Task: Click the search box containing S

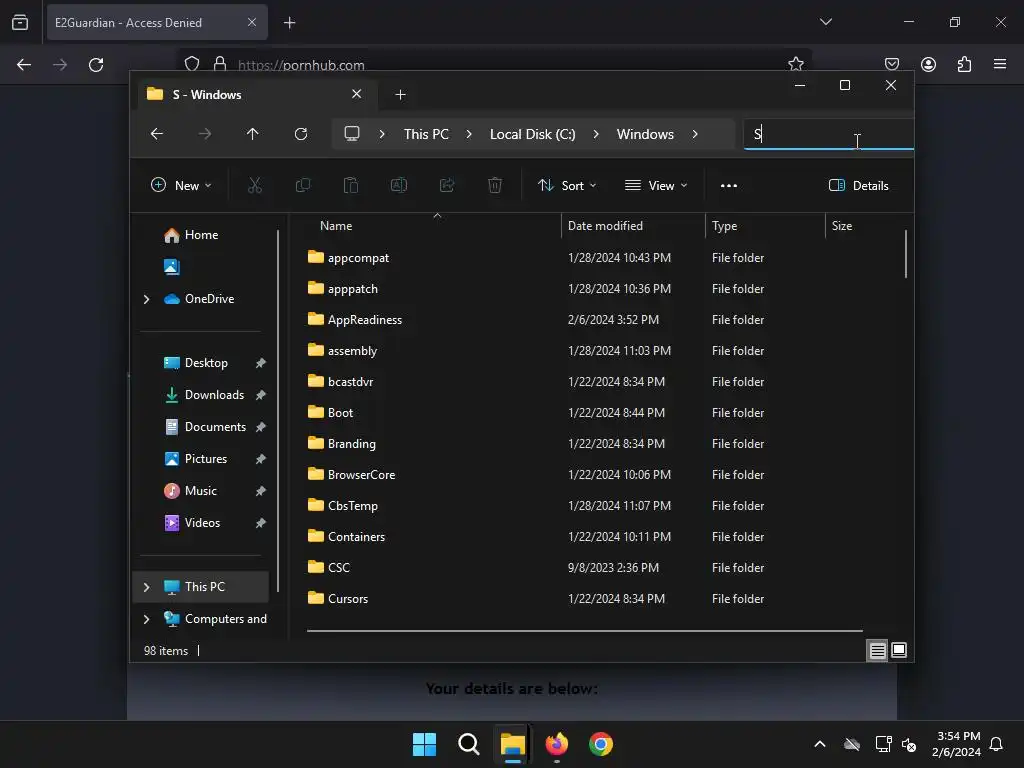Action: pyautogui.click(x=828, y=134)
